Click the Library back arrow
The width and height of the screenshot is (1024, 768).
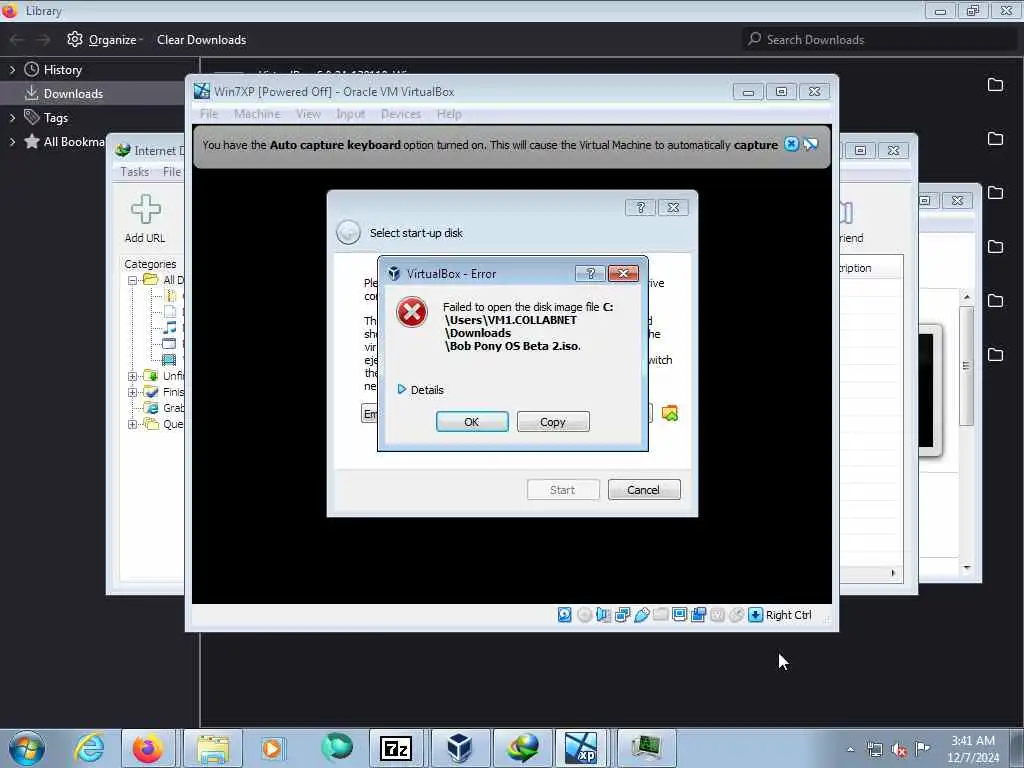pyautogui.click(x=16, y=40)
